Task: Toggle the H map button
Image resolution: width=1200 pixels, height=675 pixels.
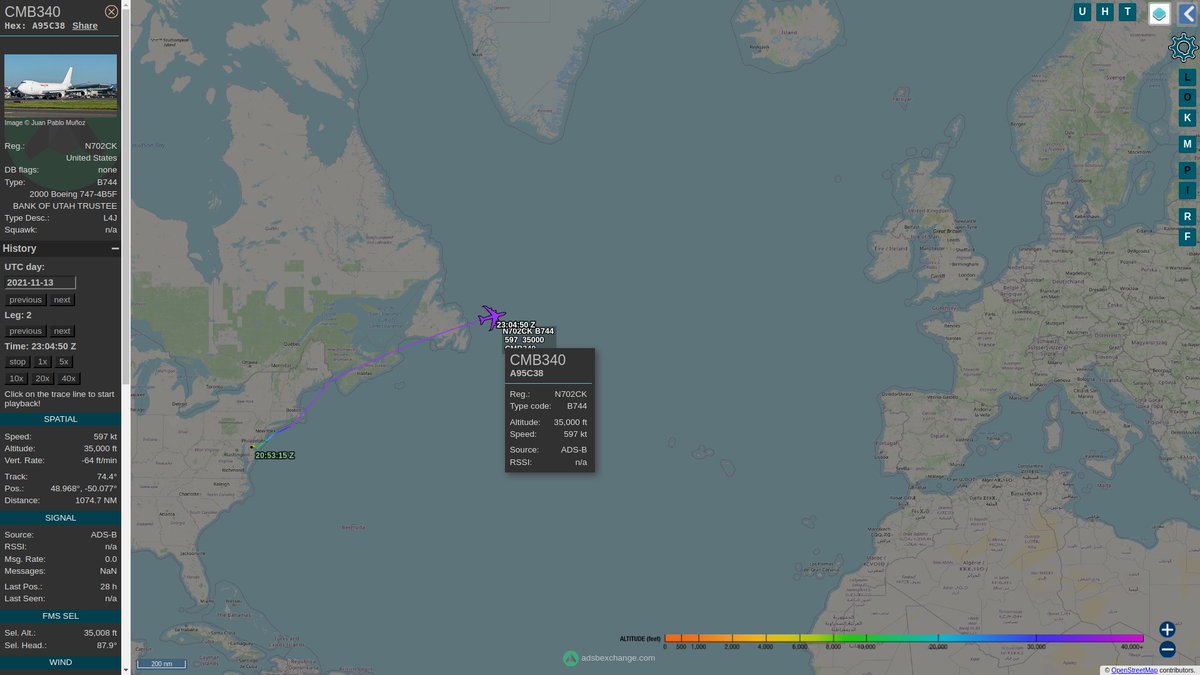Action: pyautogui.click(x=1105, y=12)
